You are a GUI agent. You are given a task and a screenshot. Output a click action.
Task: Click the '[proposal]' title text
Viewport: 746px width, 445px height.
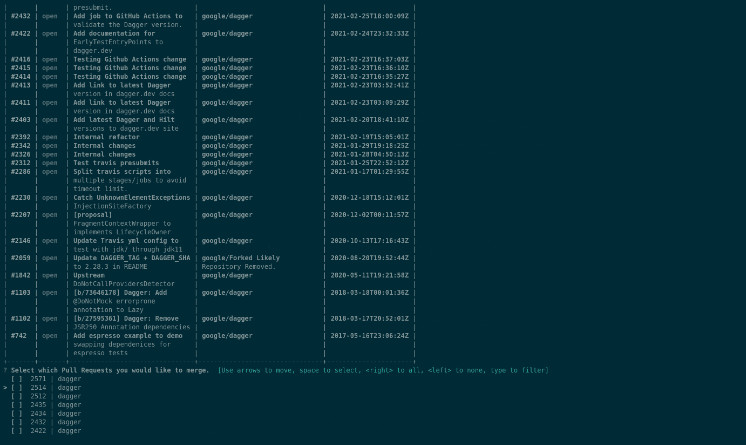(92, 215)
